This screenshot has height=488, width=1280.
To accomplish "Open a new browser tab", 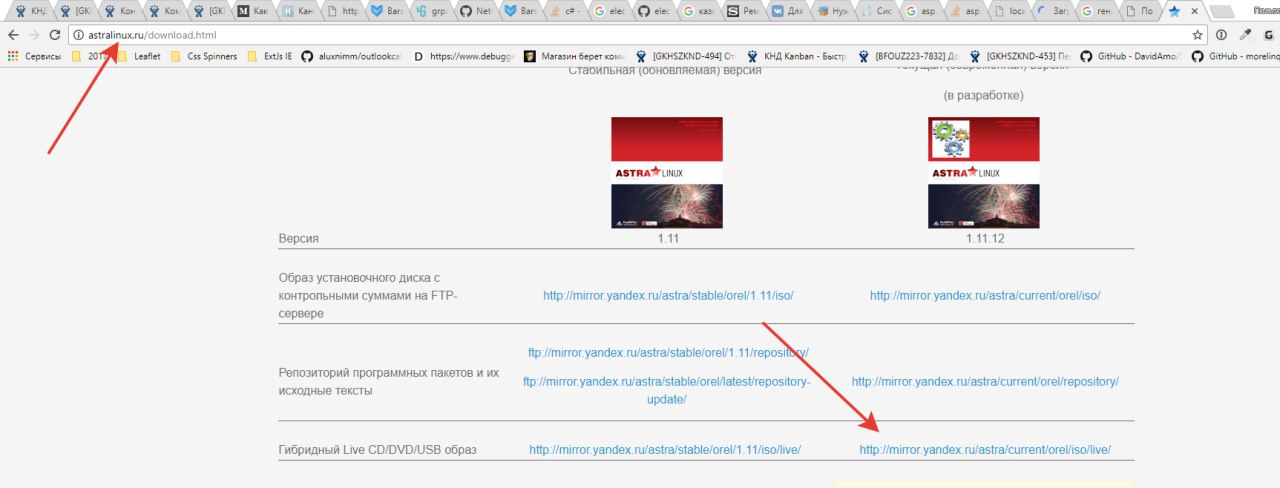I will [1222, 12].
